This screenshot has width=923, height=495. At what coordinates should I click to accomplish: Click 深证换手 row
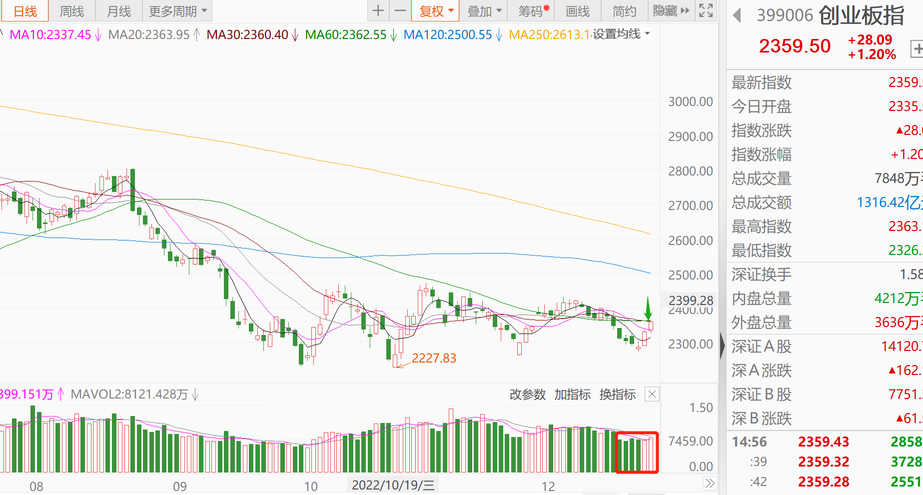[826, 275]
